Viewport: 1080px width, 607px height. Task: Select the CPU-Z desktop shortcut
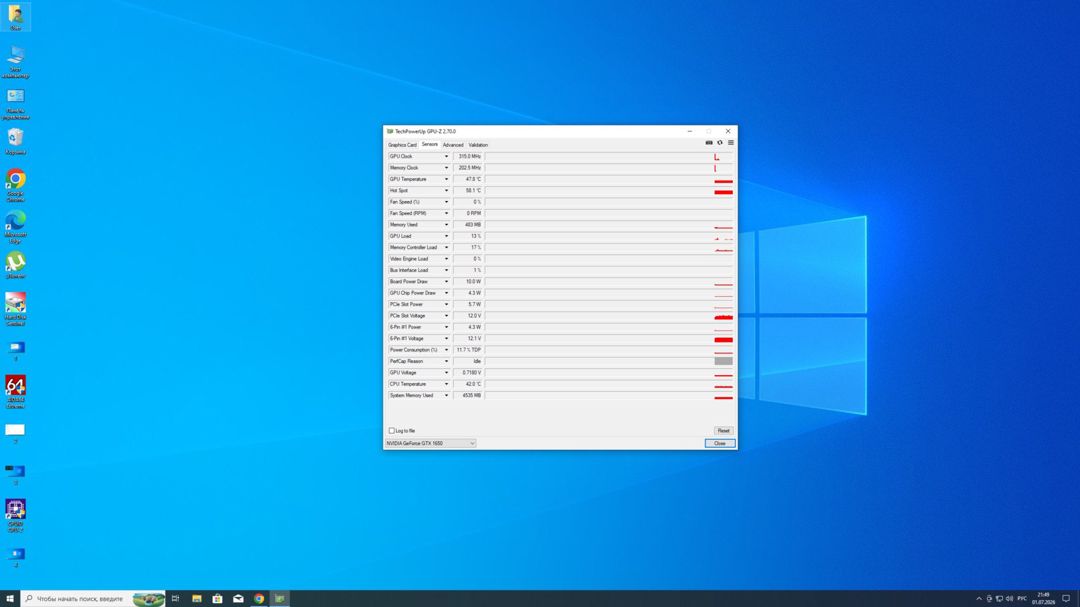(x=15, y=516)
